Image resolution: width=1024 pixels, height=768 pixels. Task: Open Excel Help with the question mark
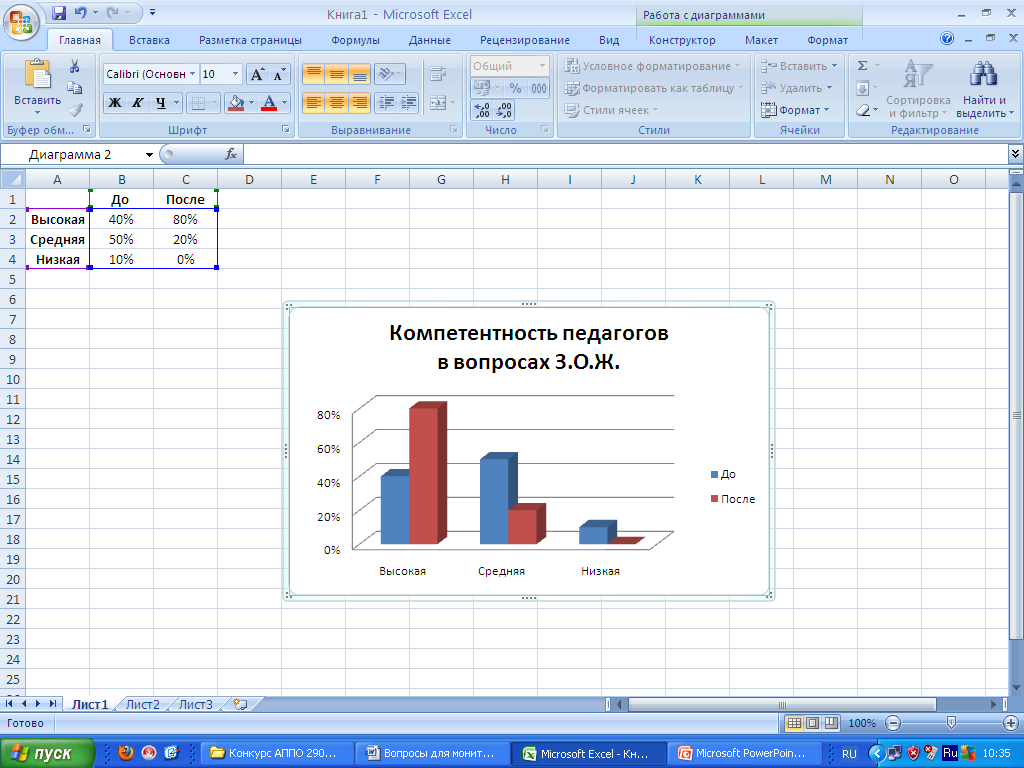tap(947, 39)
